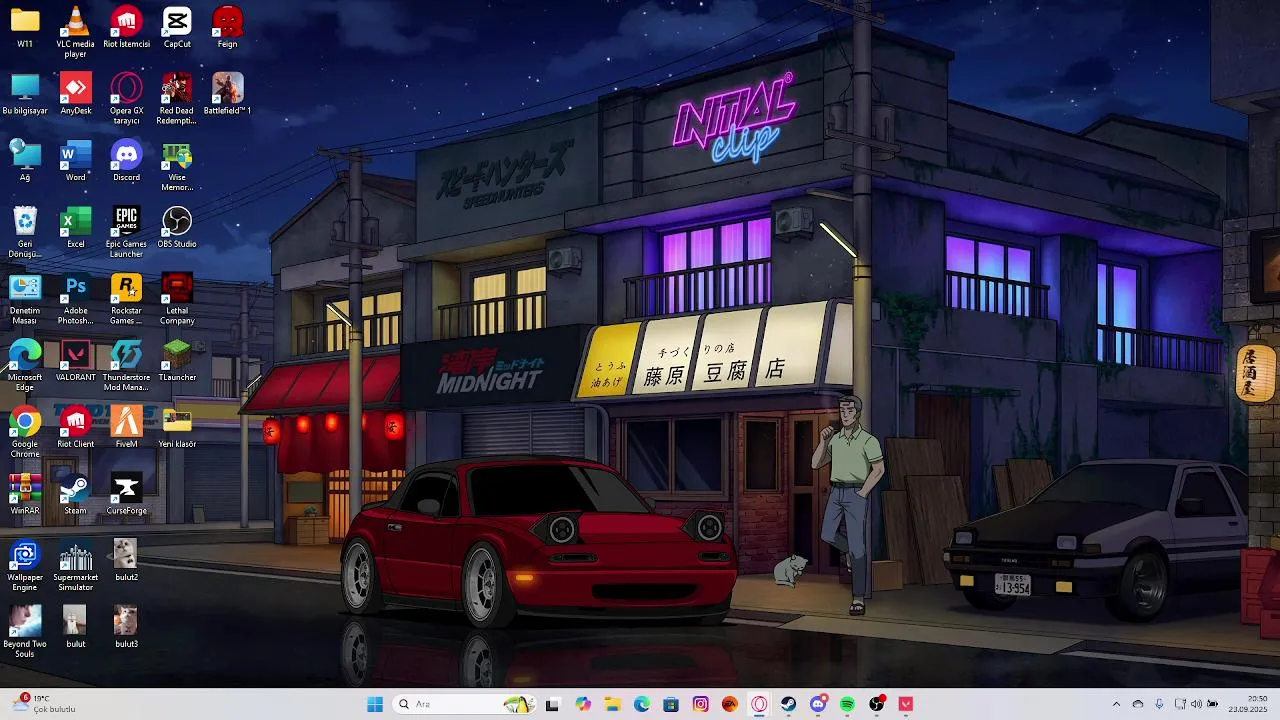Switch to Opera GX on taskbar
Viewport: 1280px width, 720px height.
coord(759,704)
